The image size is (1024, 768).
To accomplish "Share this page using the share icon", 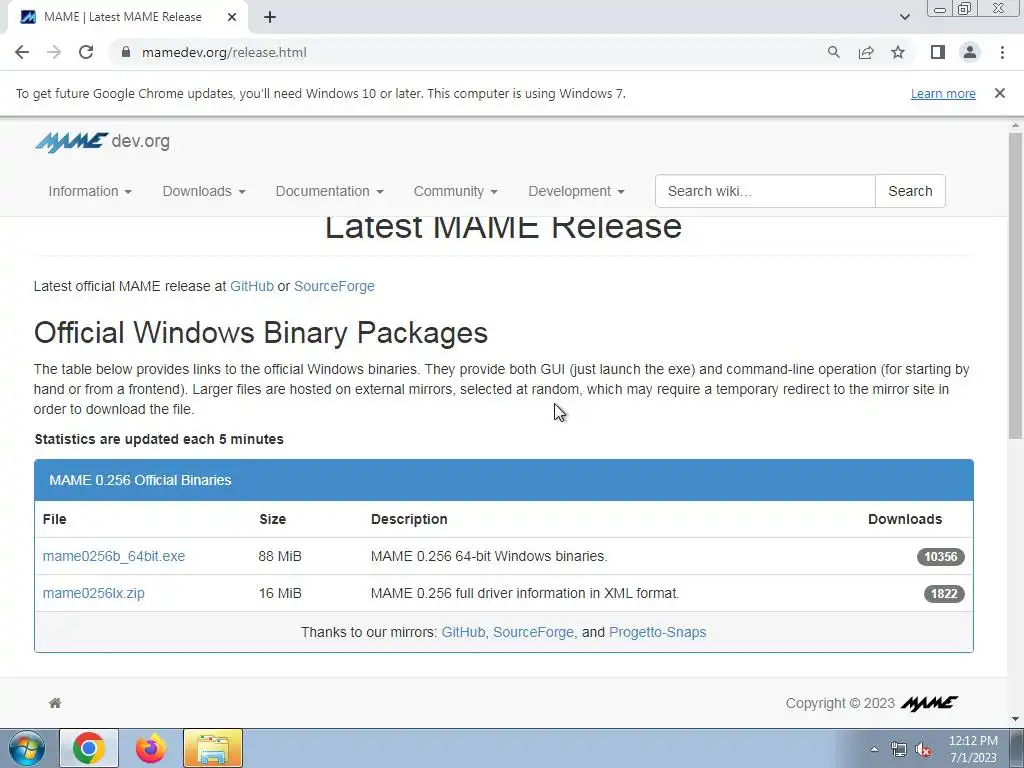I will [866, 52].
